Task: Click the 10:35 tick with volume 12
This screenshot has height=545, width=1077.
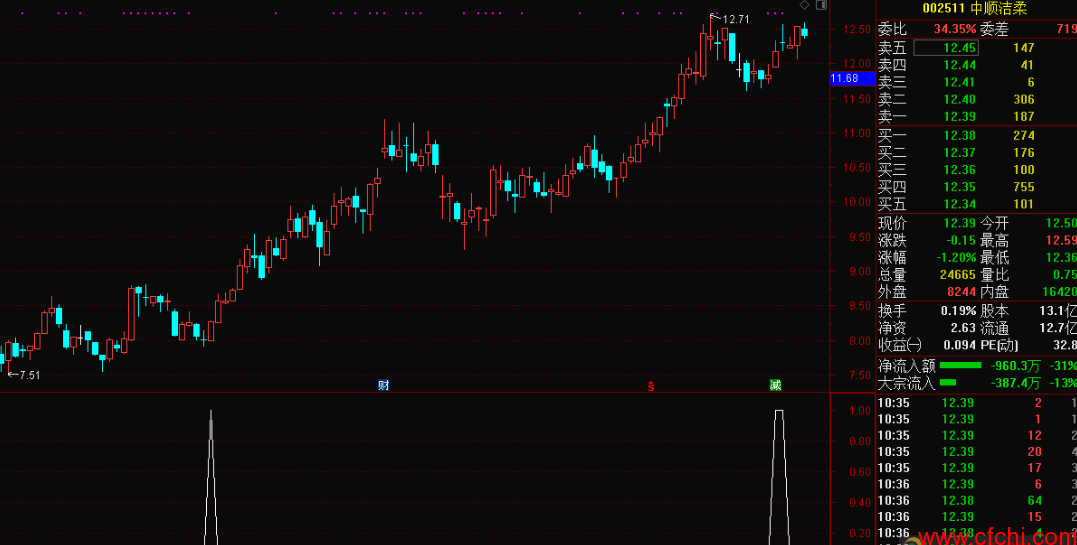Action: pyautogui.click(x=977, y=435)
